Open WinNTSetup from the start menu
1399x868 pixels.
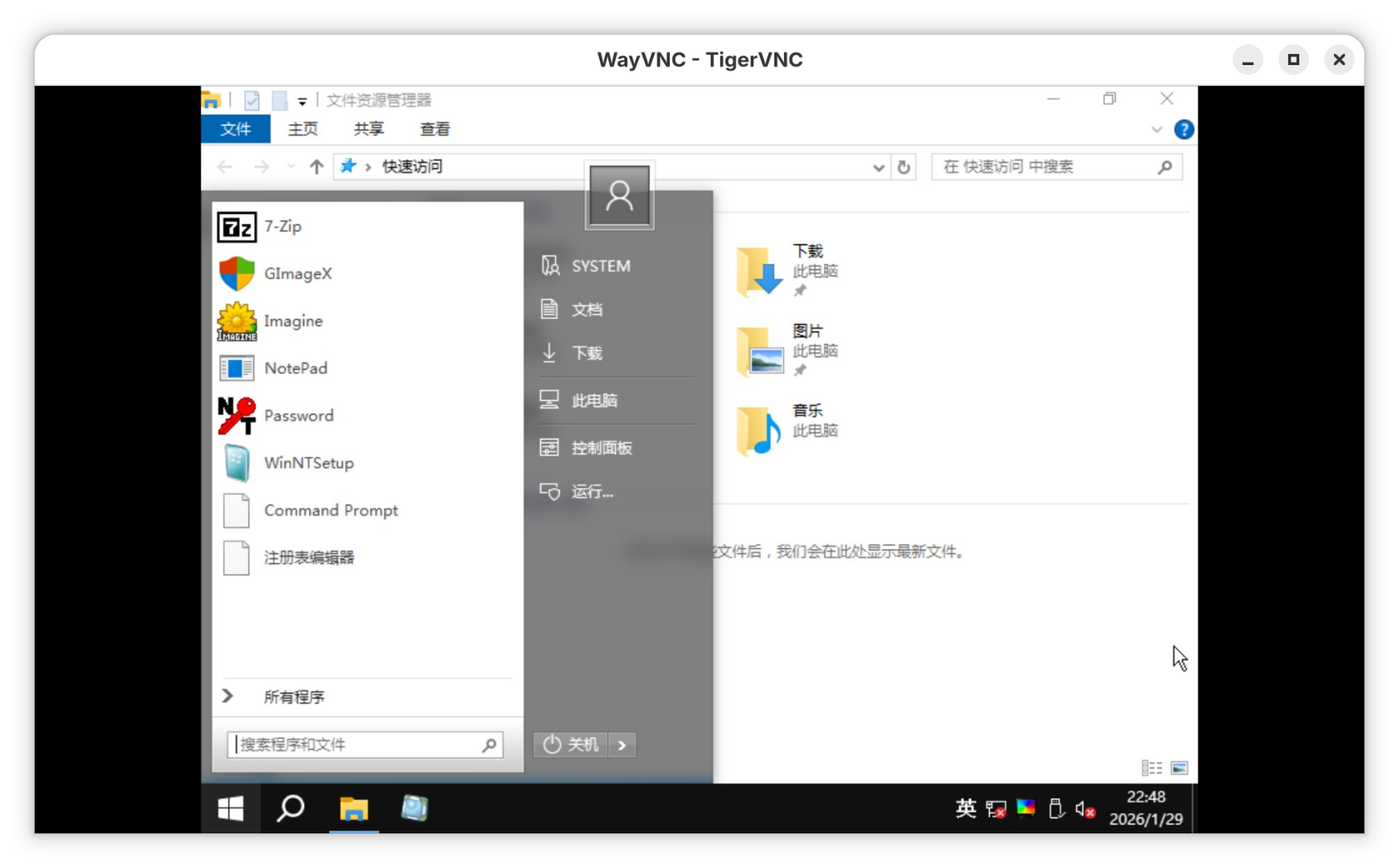pyautogui.click(x=308, y=464)
